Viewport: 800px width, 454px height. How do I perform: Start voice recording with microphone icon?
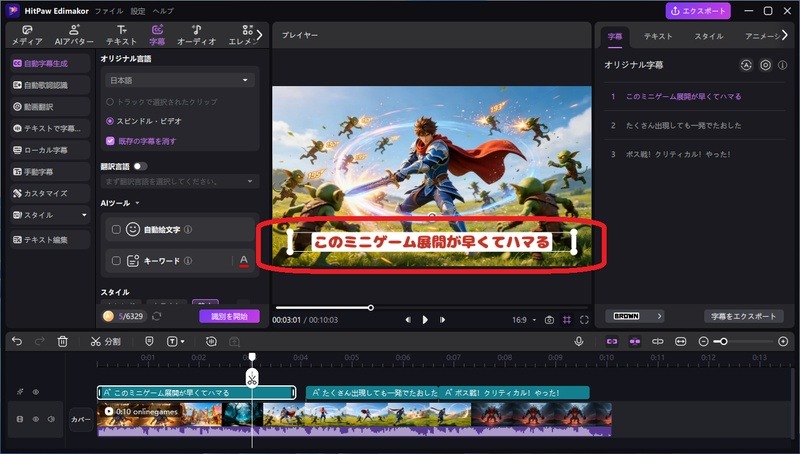(x=579, y=341)
